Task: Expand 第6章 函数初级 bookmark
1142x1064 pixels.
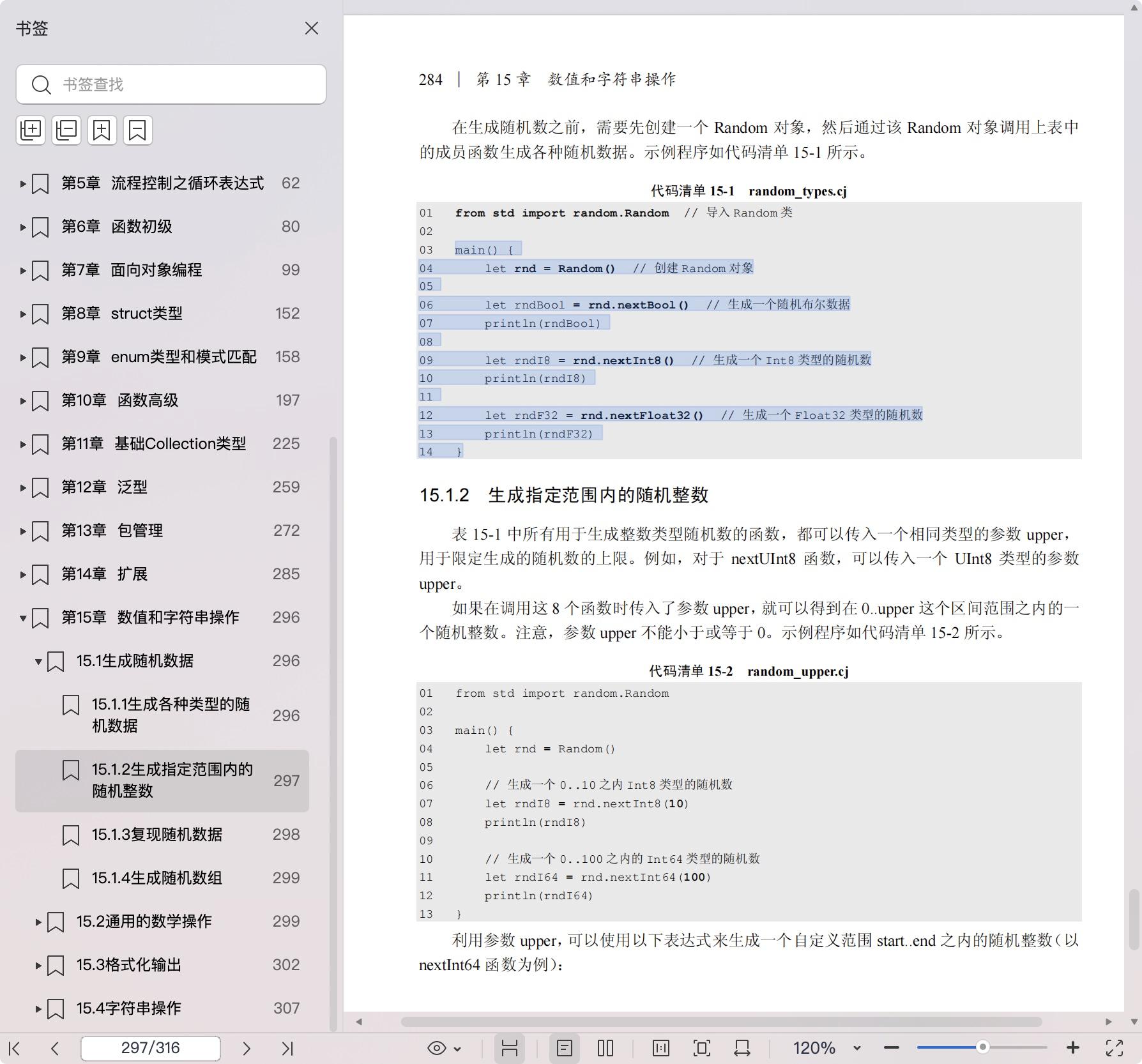Action: (23, 227)
